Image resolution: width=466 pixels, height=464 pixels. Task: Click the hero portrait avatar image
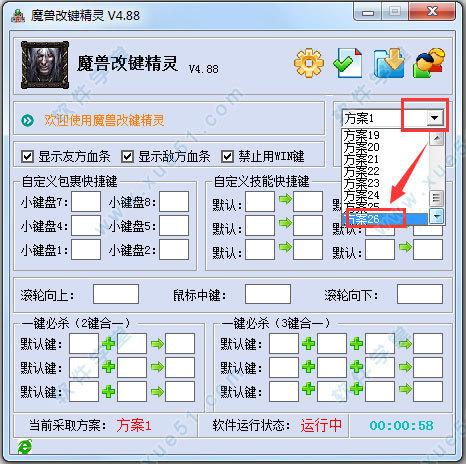click(45, 65)
